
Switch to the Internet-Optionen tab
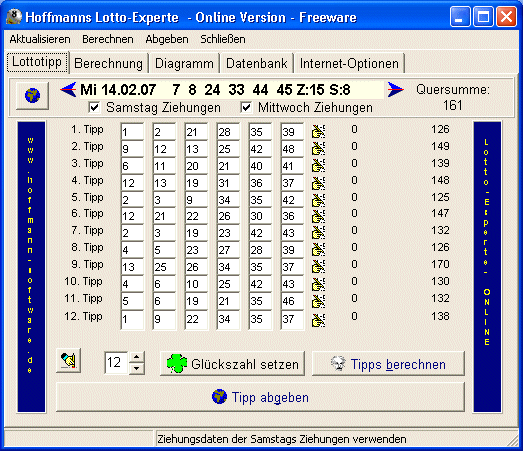pyautogui.click(x=349, y=63)
